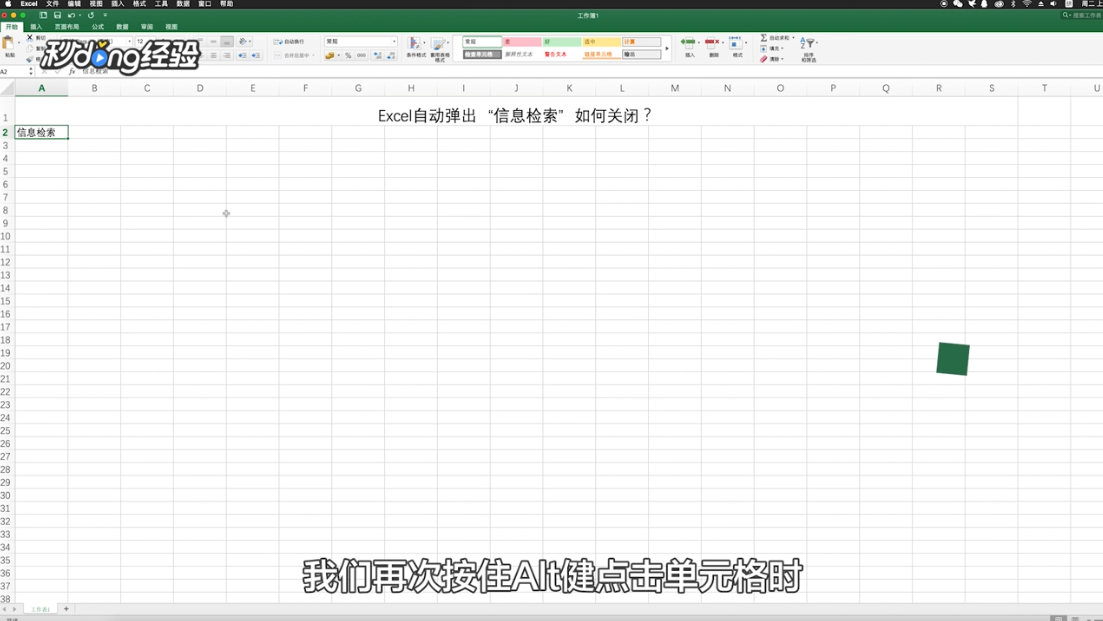Image resolution: width=1103 pixels, height=621 pixels.
Task: Click the increase indent icon
Action: point(255,55)
